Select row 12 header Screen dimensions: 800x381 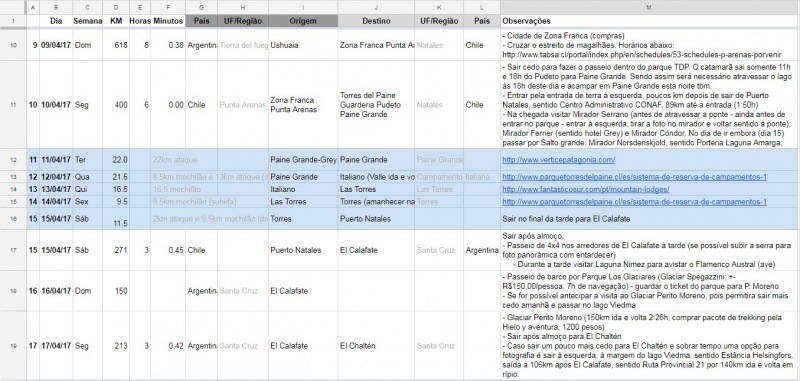(x=13, y=160)
